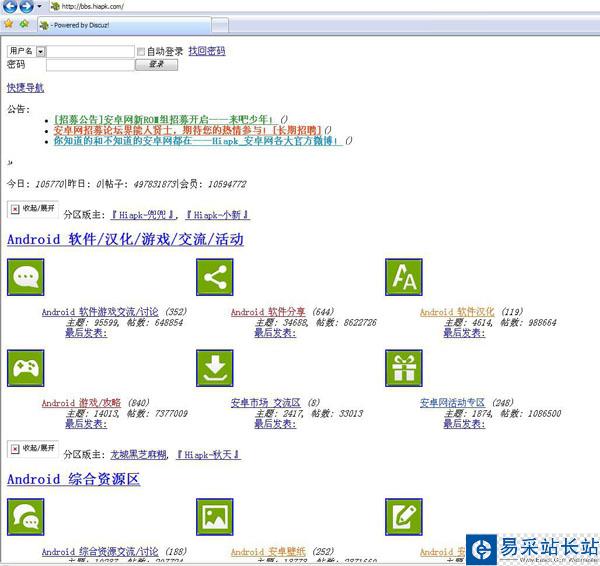Open the Android 综合资源区 heading
The image size is (600, 566).
[73, 480]
